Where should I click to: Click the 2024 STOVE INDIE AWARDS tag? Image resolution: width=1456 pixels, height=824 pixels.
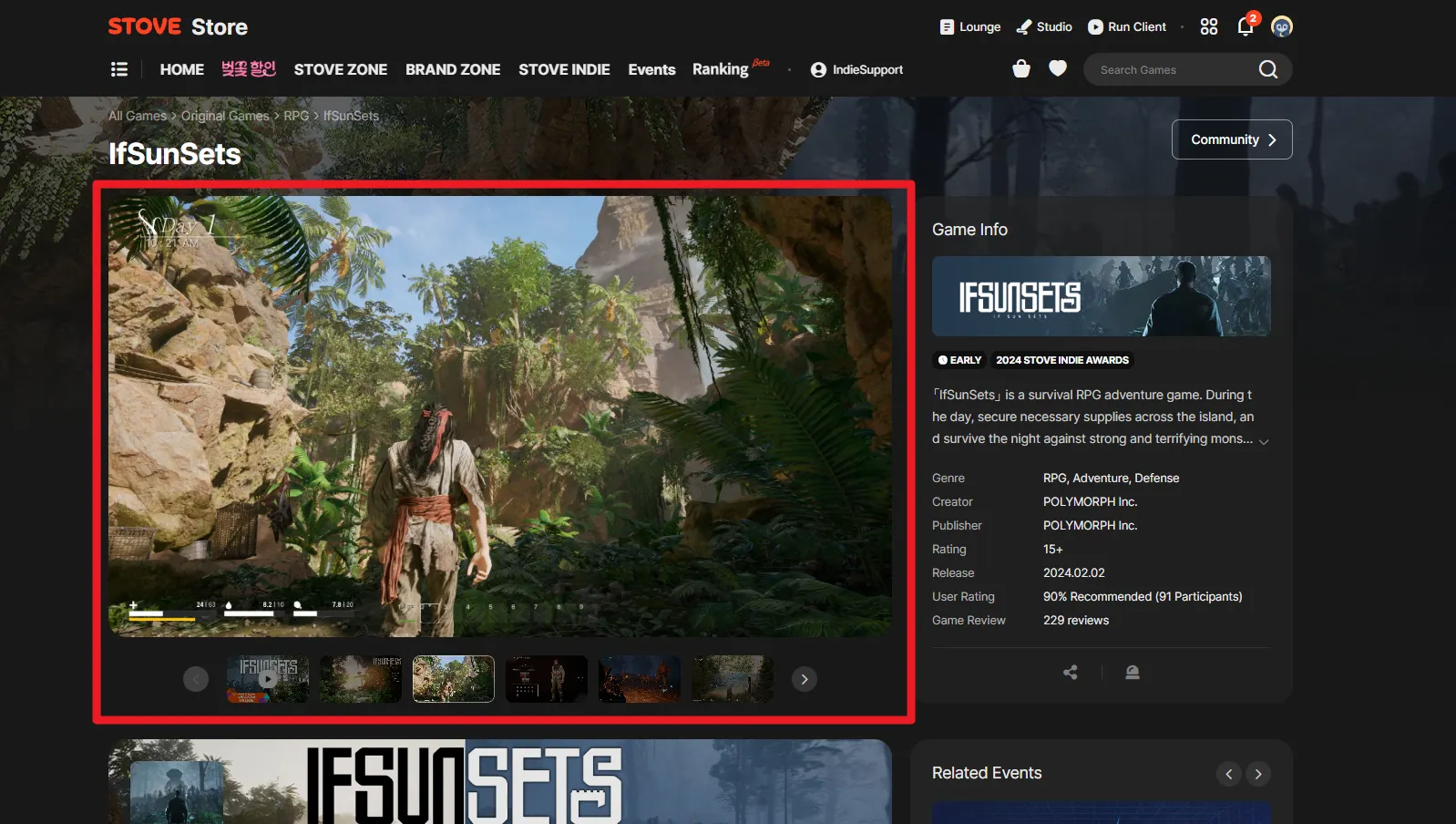coord(1062,360)
